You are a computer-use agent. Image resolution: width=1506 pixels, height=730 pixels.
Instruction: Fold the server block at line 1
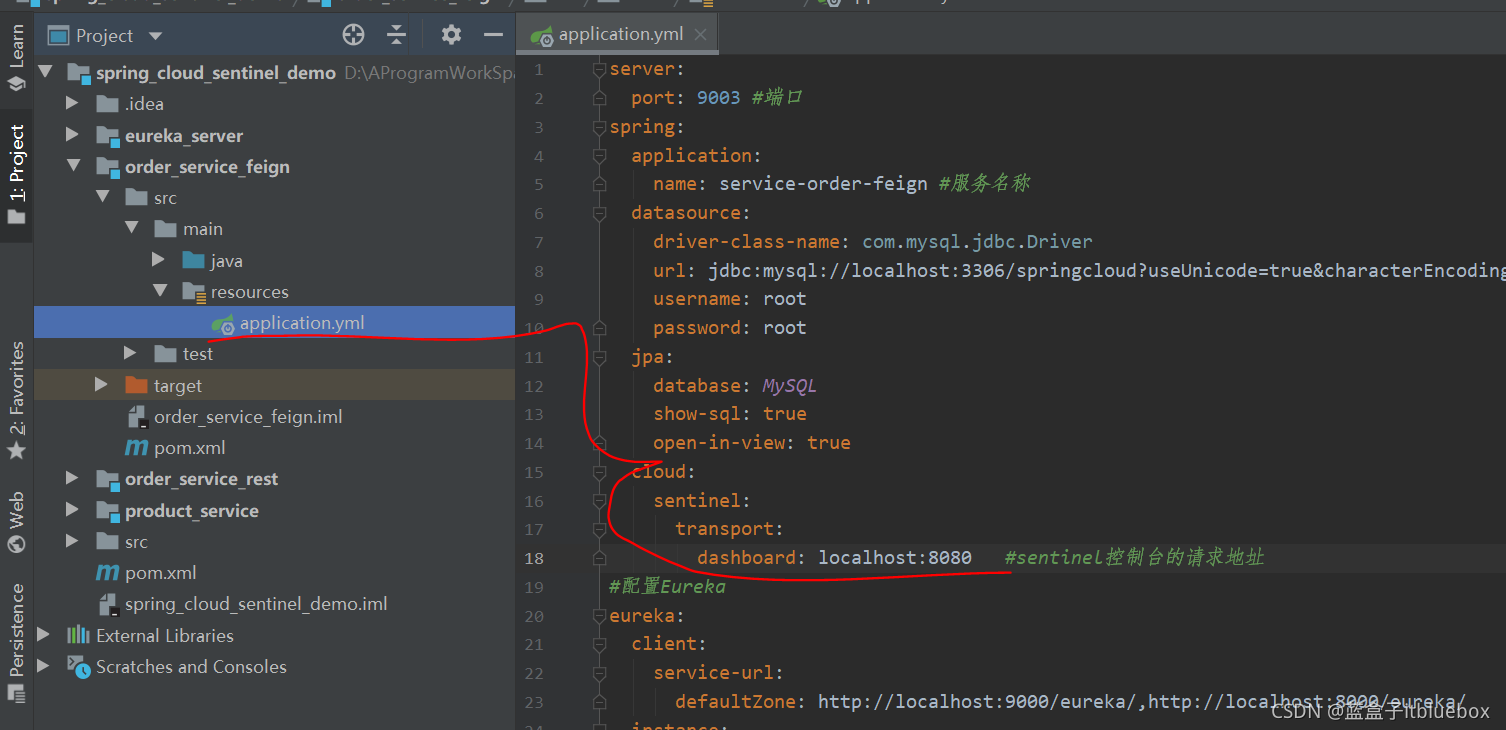[x=599, y=69]
